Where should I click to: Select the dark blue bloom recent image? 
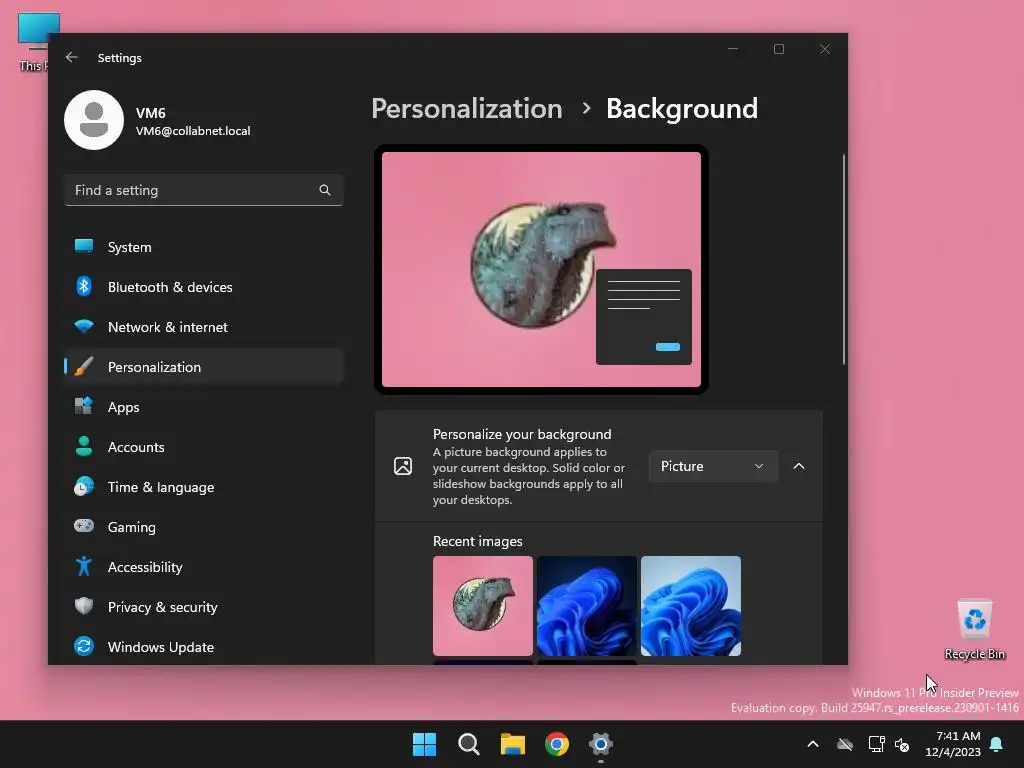(x=586, y=605)
